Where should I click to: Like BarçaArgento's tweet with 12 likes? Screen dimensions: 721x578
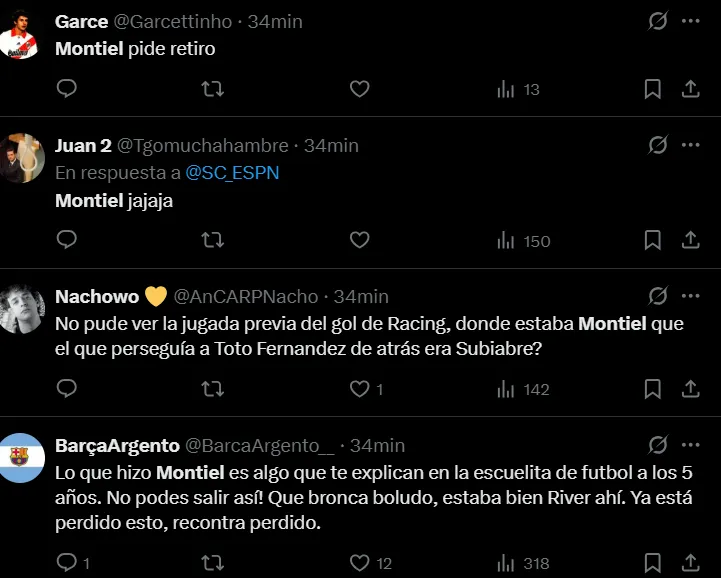click(x=359, y=563)
